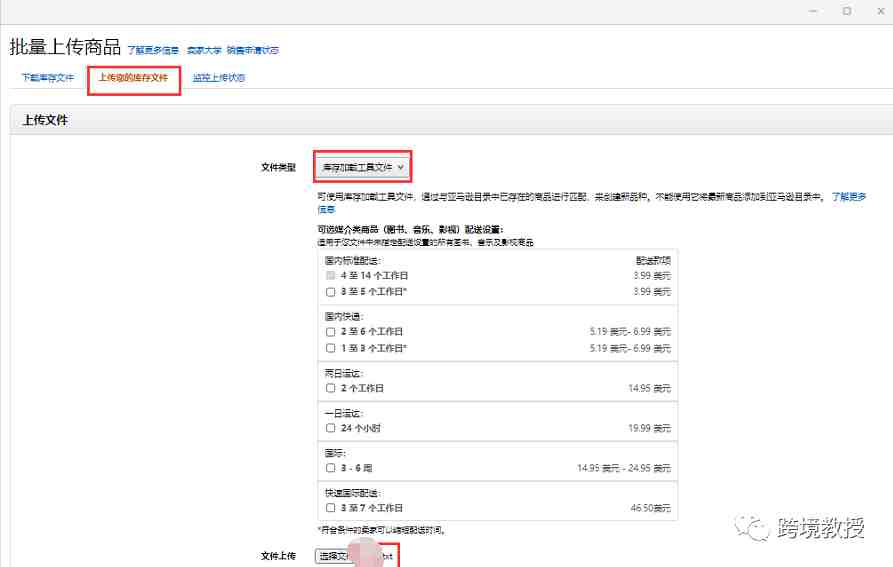Click the window minimize icon
Image resolution: width=893 pixels, height=567 pixels.
(x=813, y=11)
